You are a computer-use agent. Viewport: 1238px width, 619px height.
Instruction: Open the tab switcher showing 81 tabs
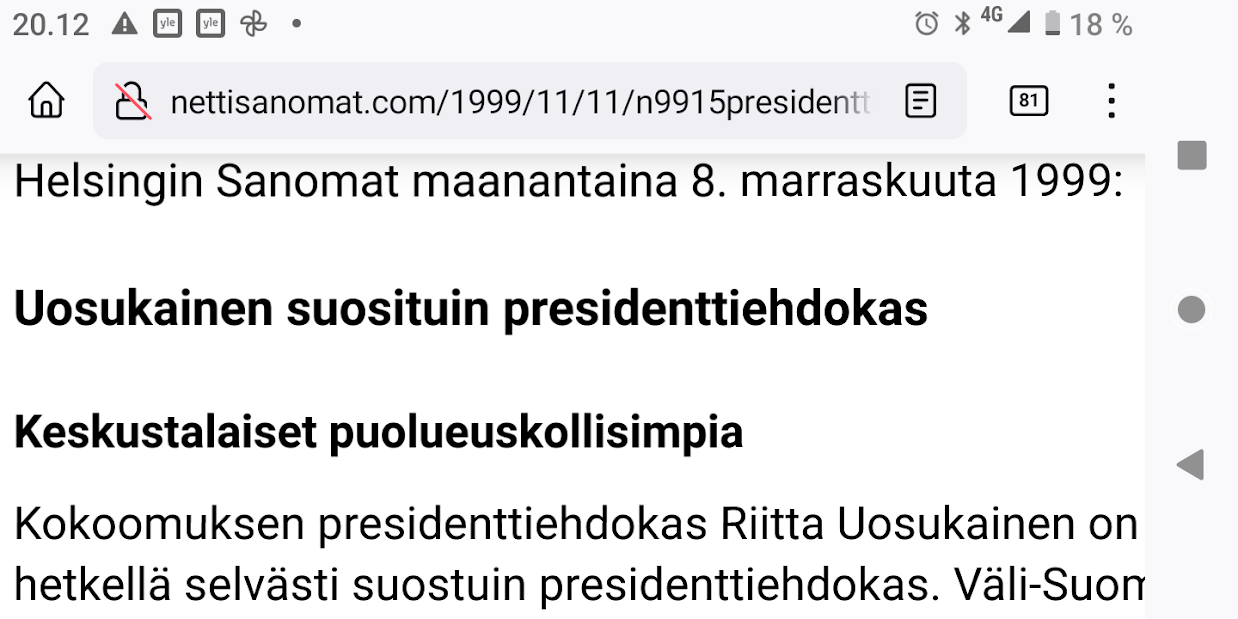[x=1029, y=101]
